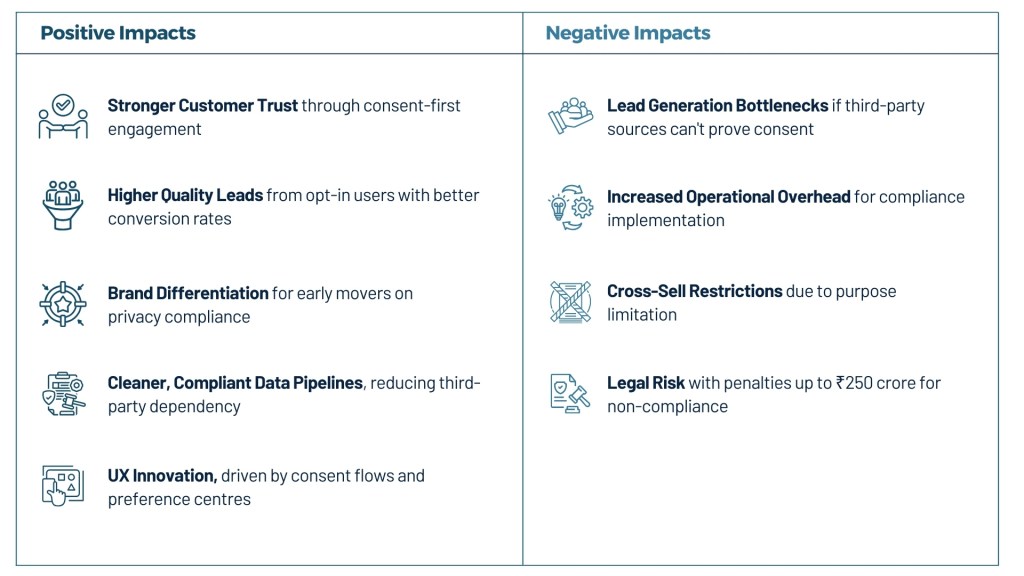Click the lightbulb gear icon for Operational Overhead

[571, 207]
